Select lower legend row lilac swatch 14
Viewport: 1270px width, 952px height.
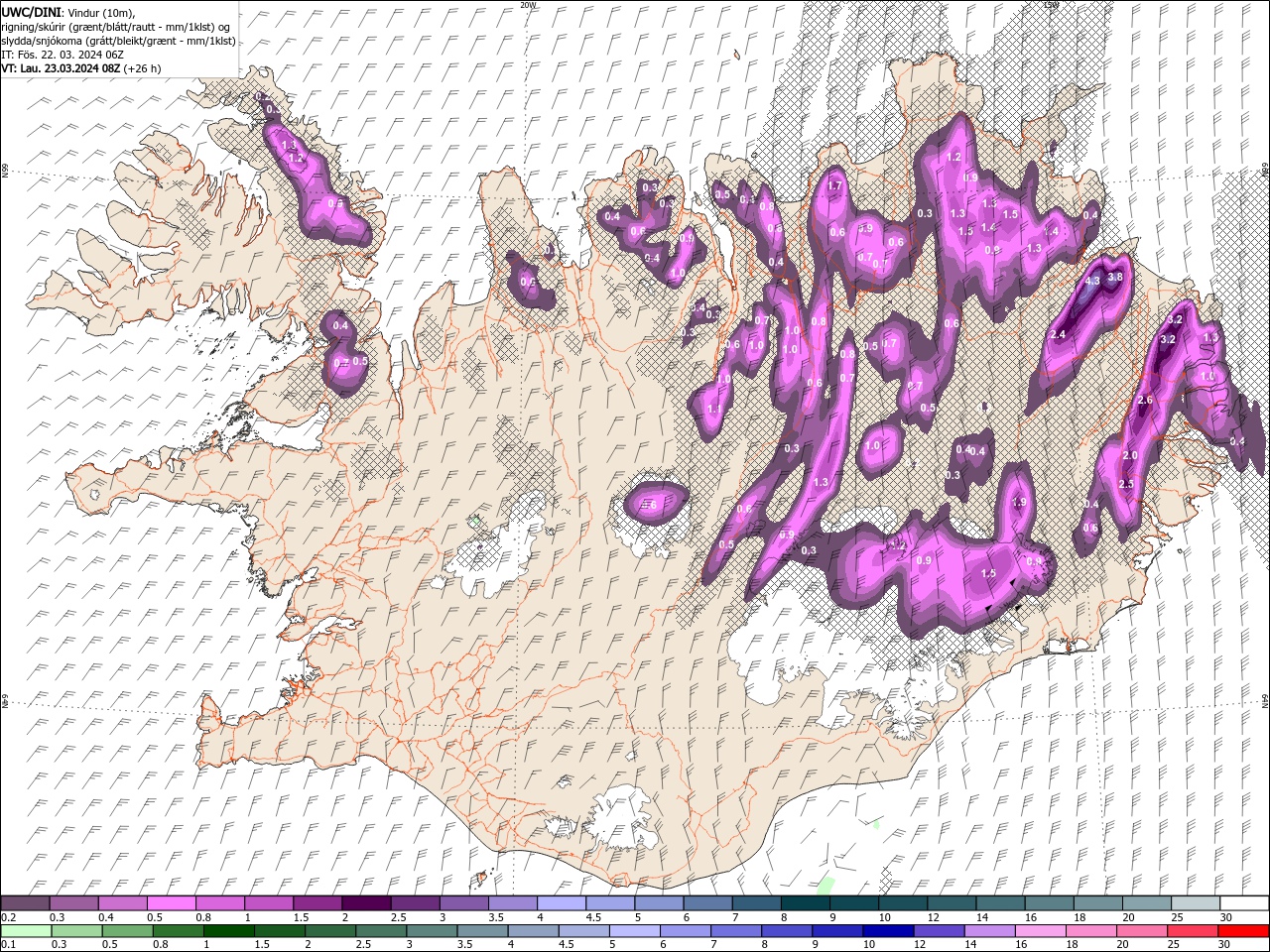point(989,931)
